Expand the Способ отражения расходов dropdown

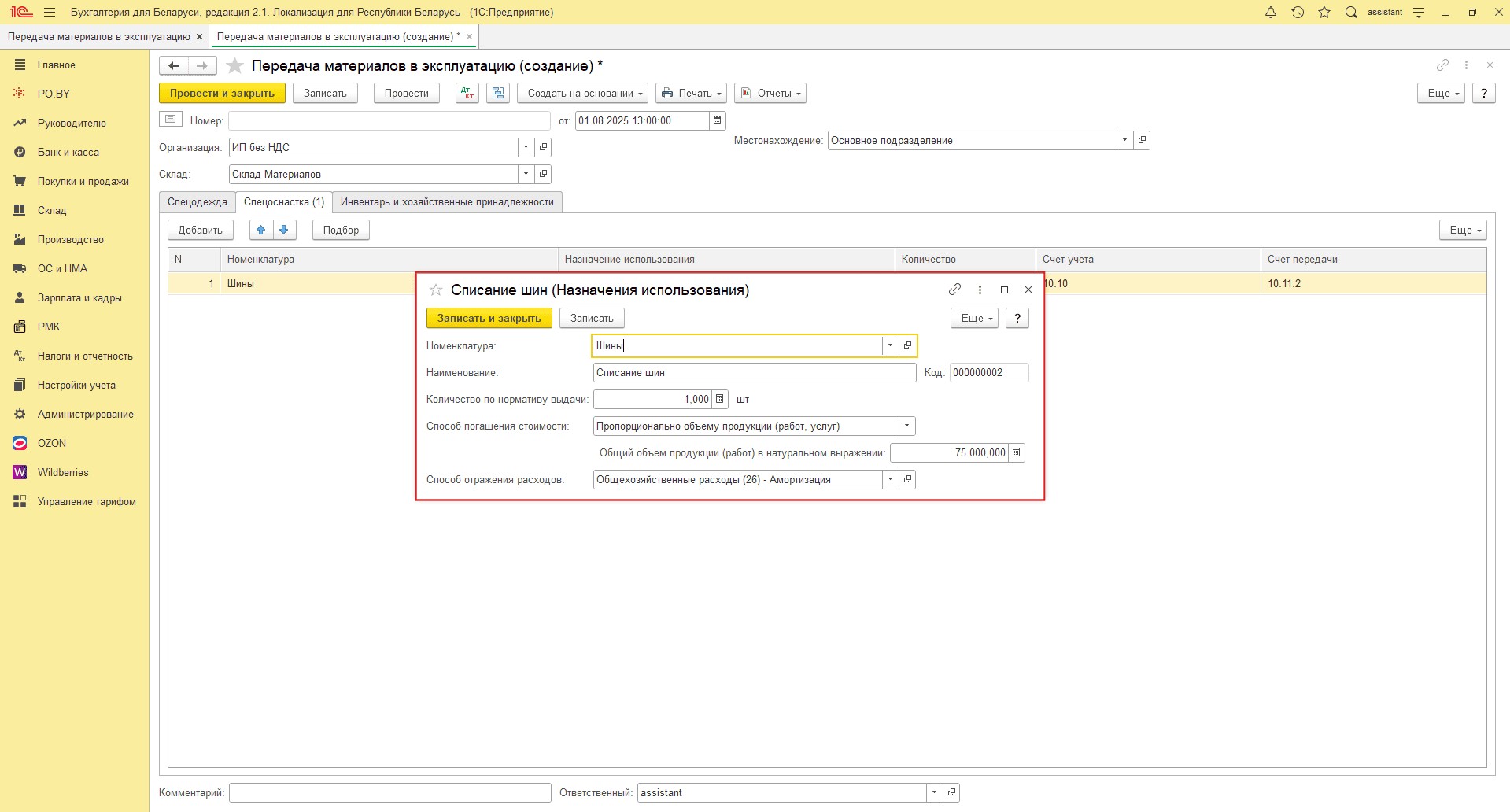(890, 479)
